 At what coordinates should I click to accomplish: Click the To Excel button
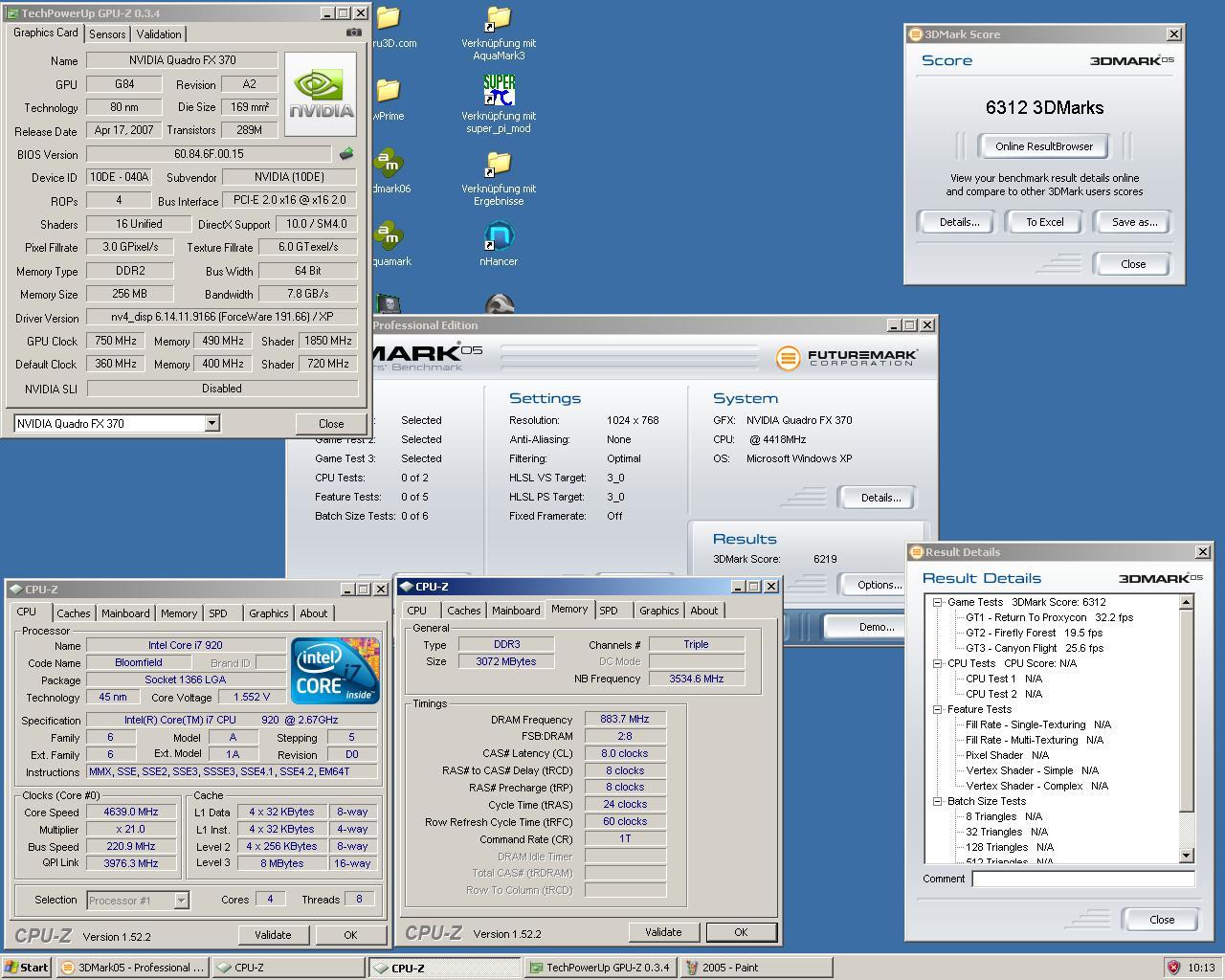pos(1045,222)
